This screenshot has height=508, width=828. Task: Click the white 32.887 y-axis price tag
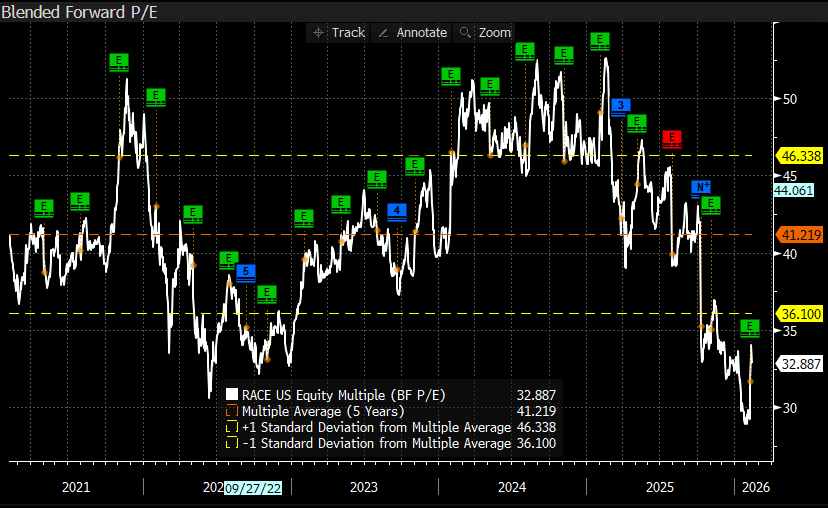[800, 364]
